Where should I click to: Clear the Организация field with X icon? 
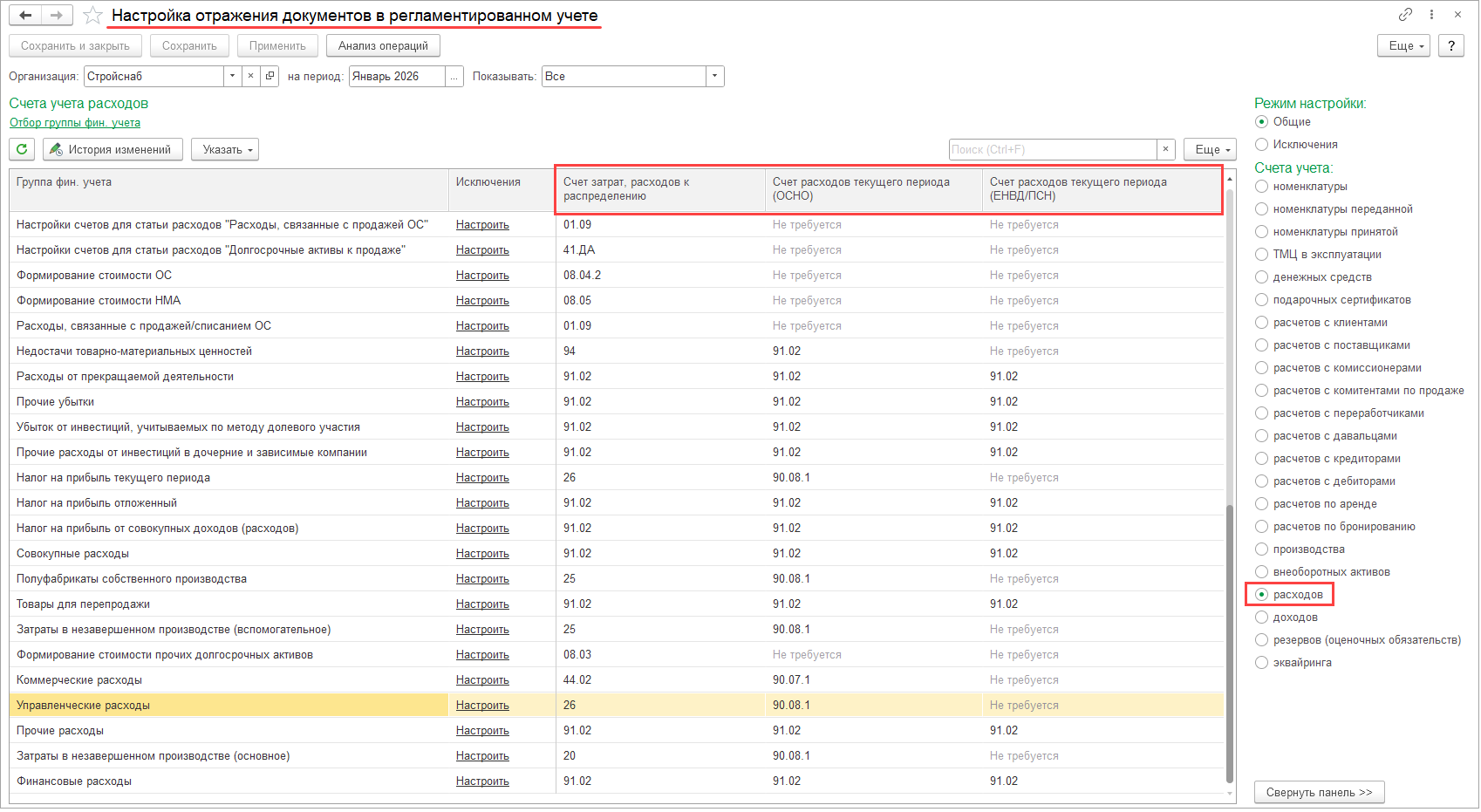tap(250, 76)
